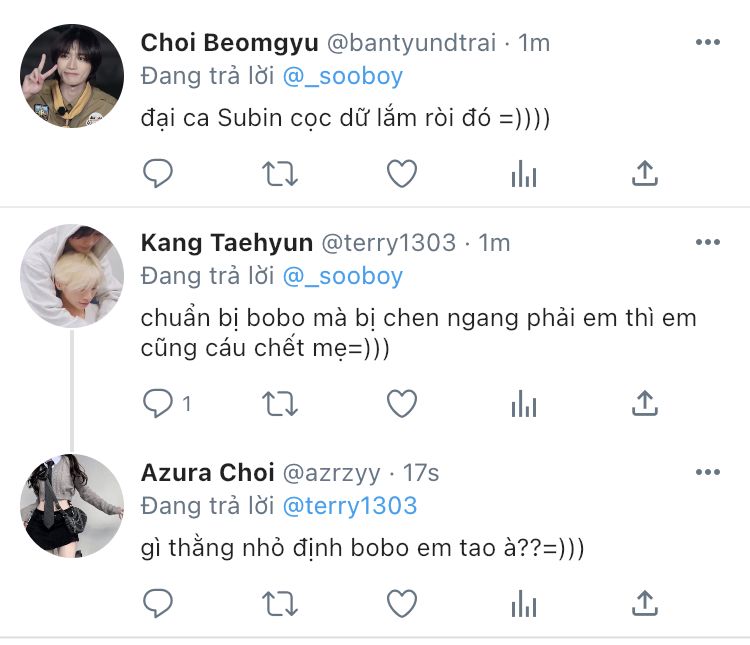View analytics for Azura Choi's tweet
This screenshot has height=645, width=750.
point(524,603)
